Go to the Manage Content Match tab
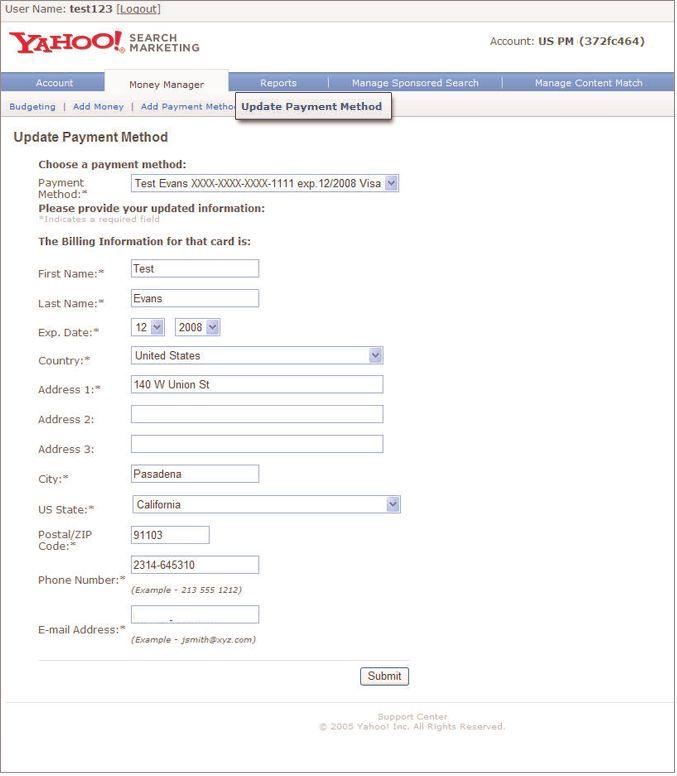Viewport: 677px width, 776px height. 588,83
